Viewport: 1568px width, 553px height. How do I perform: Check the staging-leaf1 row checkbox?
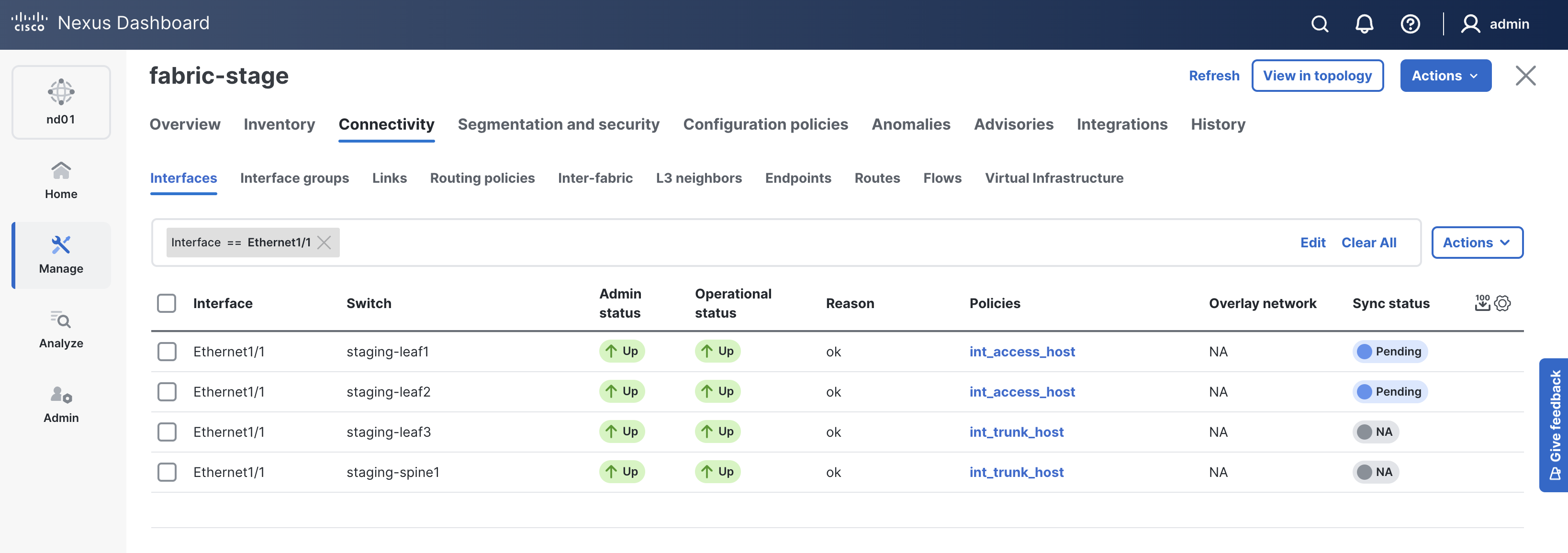pos(166,352)
